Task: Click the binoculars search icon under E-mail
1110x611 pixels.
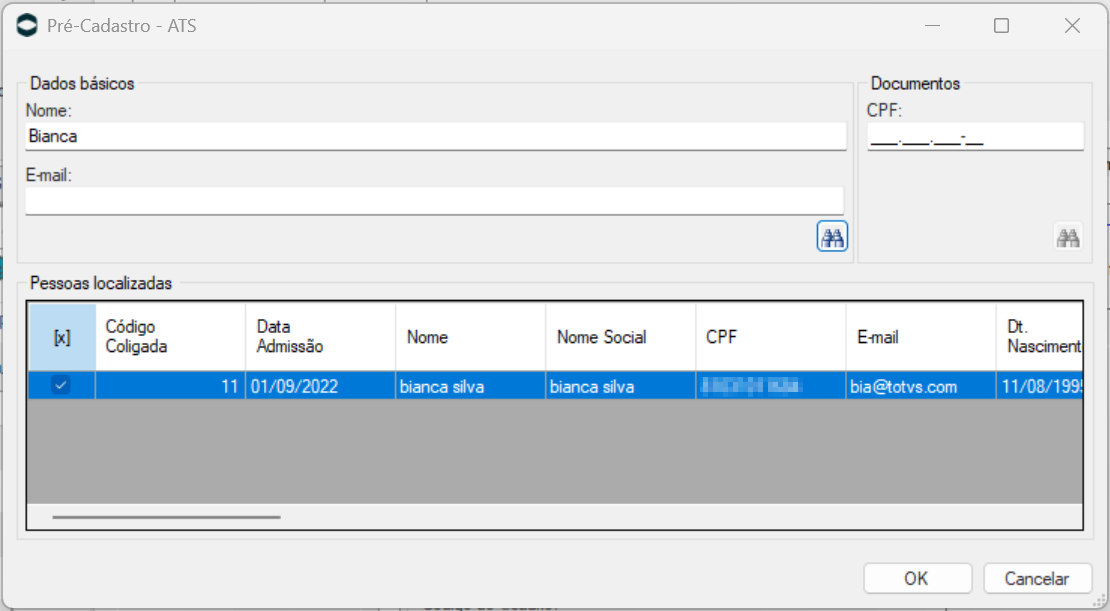Action: [832, 236]
